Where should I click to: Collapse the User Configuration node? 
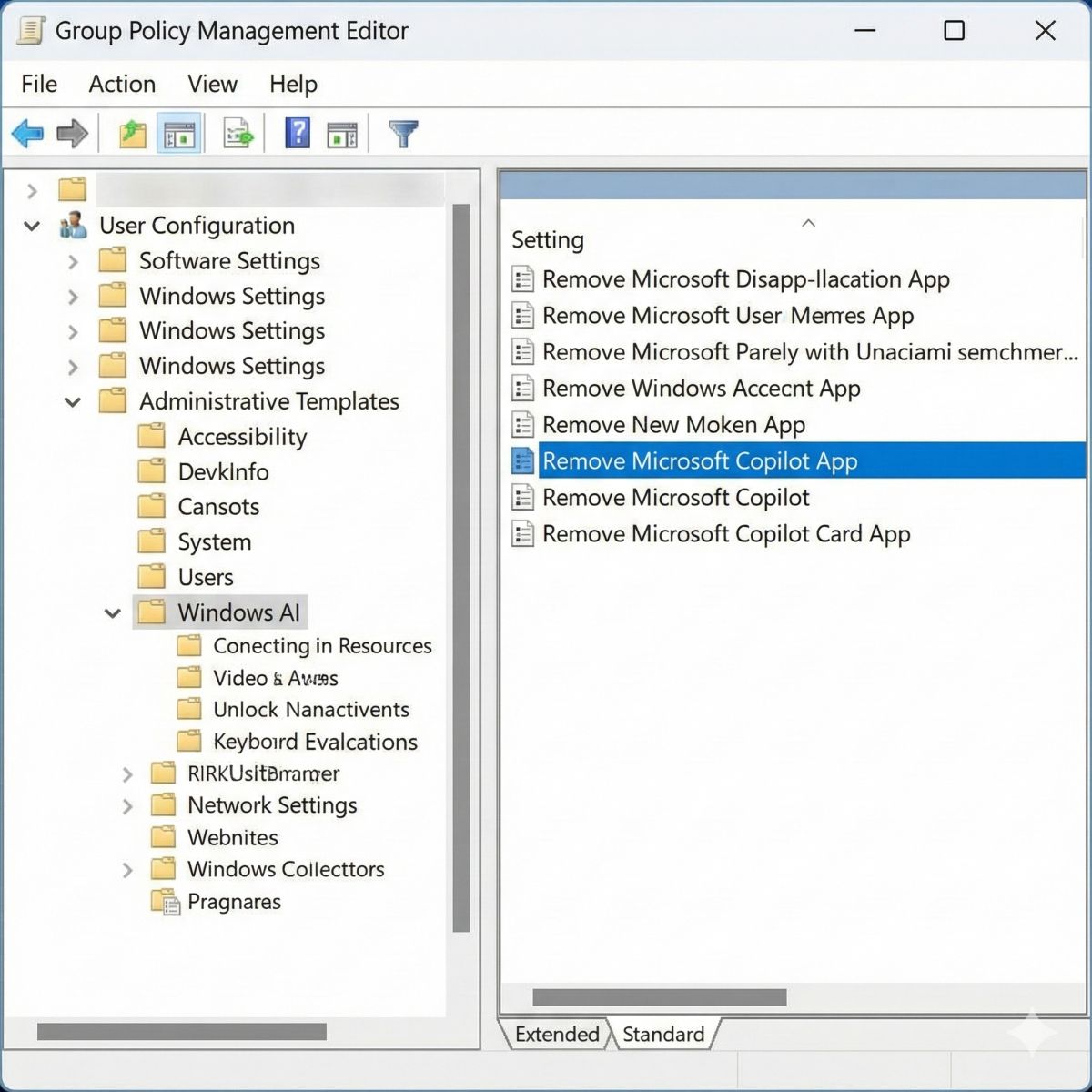pos(32,226)
